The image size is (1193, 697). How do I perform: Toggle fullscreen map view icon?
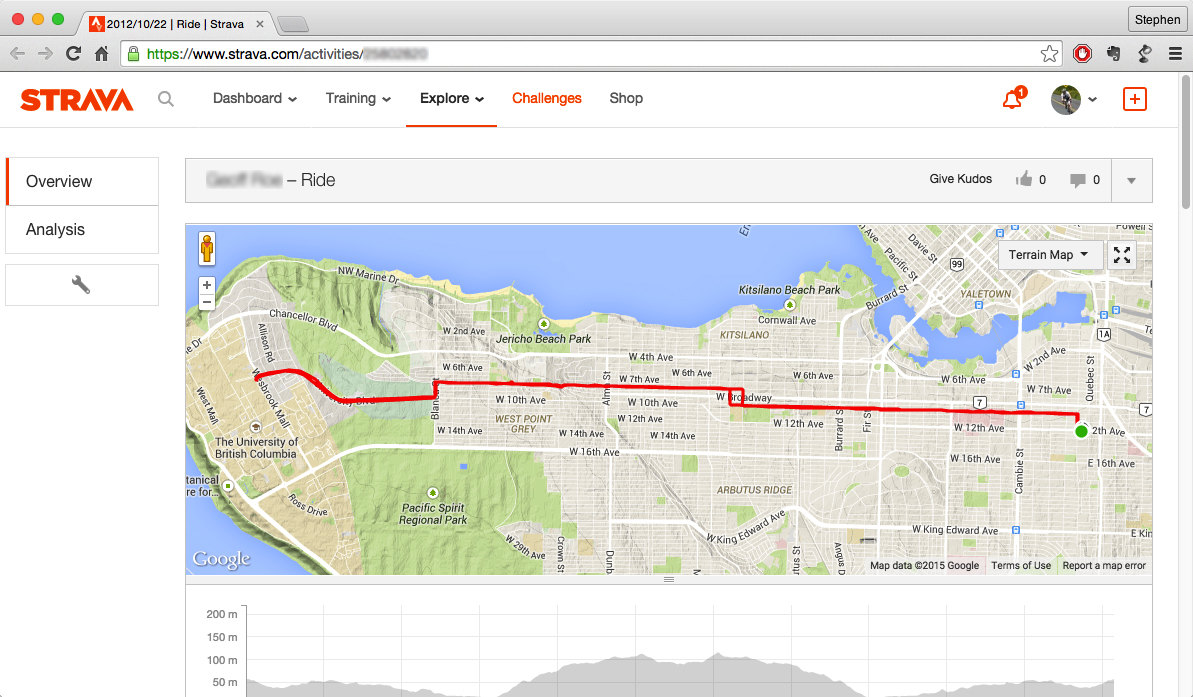[x=1122, y=255]
